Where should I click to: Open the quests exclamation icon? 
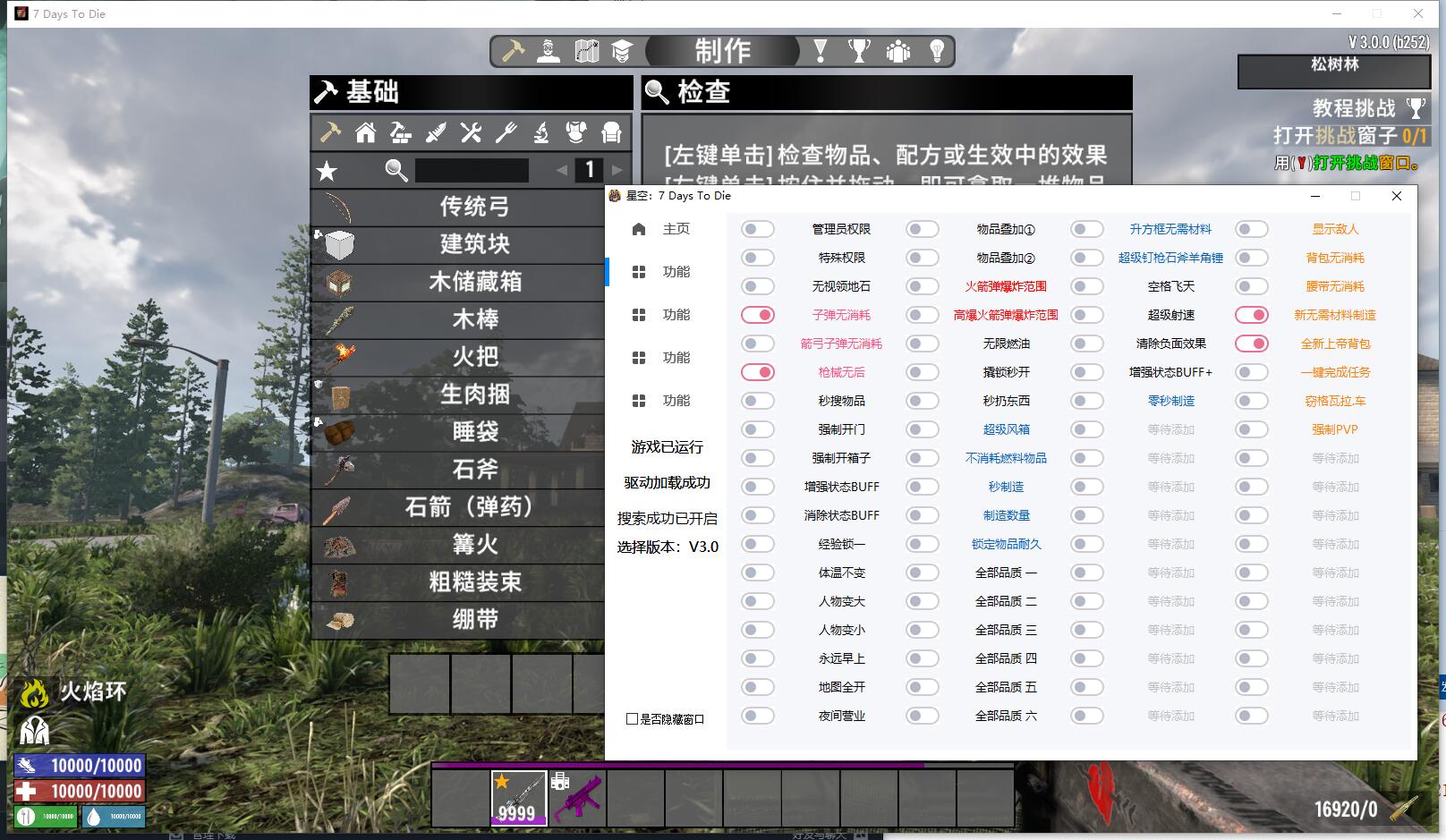[821, 51]
